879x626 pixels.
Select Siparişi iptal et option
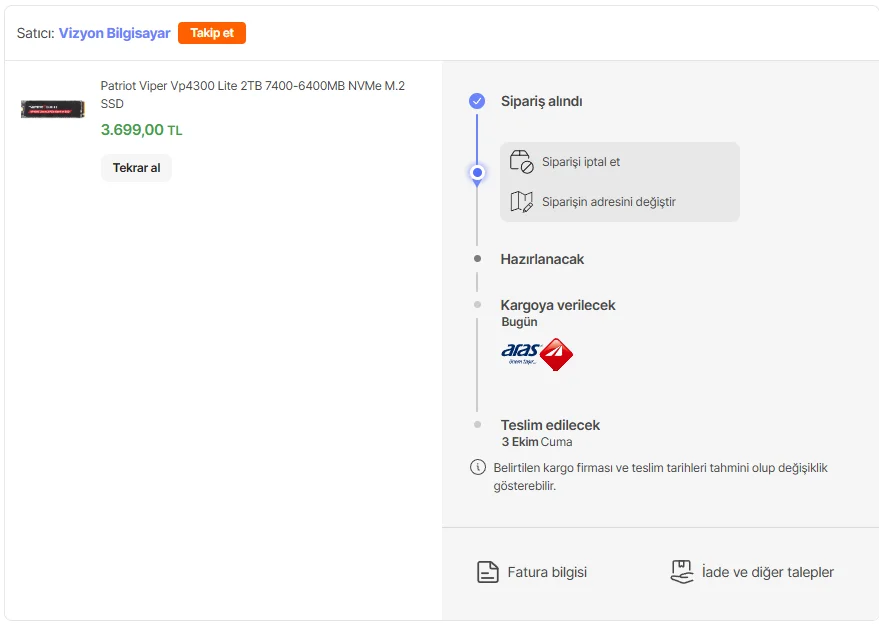point(581,162)
